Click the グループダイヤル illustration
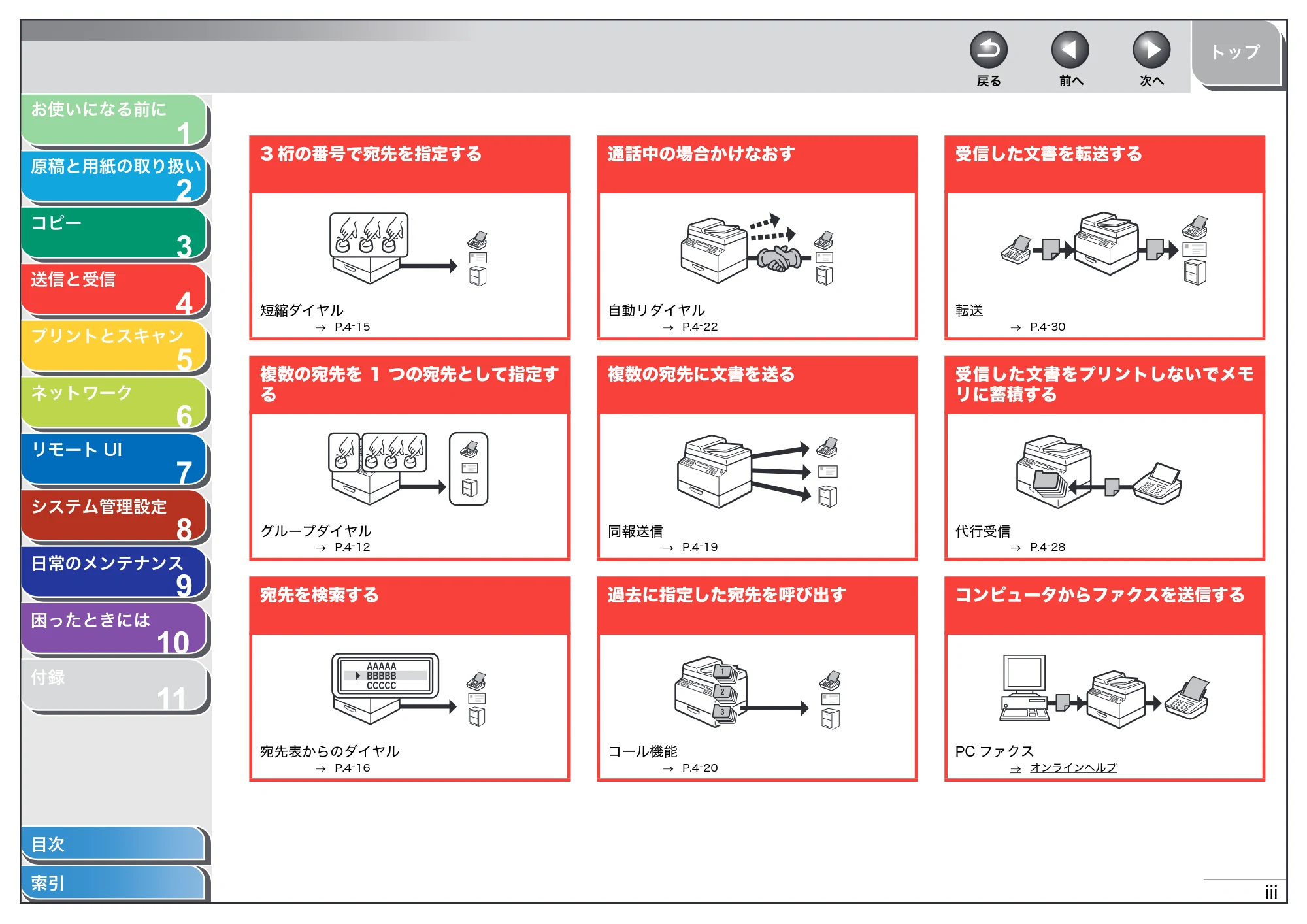Screen dimensions: 1307x924 click(408, 469)
